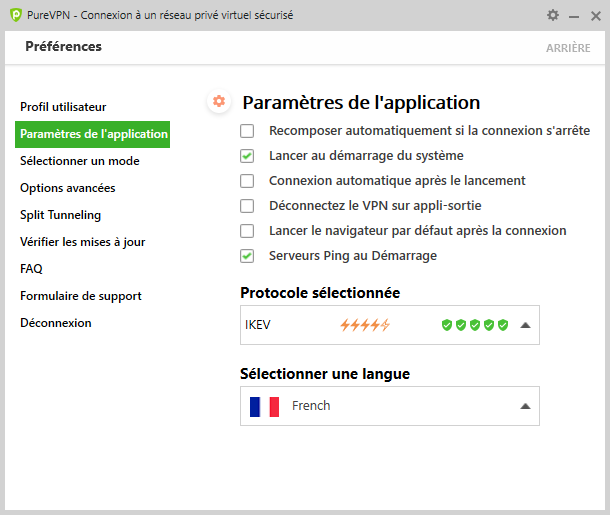Image resolution: width=610 pixels, height=515 pixels.
Task: Open Profil utilisateur section
Action: pos(63,107)
